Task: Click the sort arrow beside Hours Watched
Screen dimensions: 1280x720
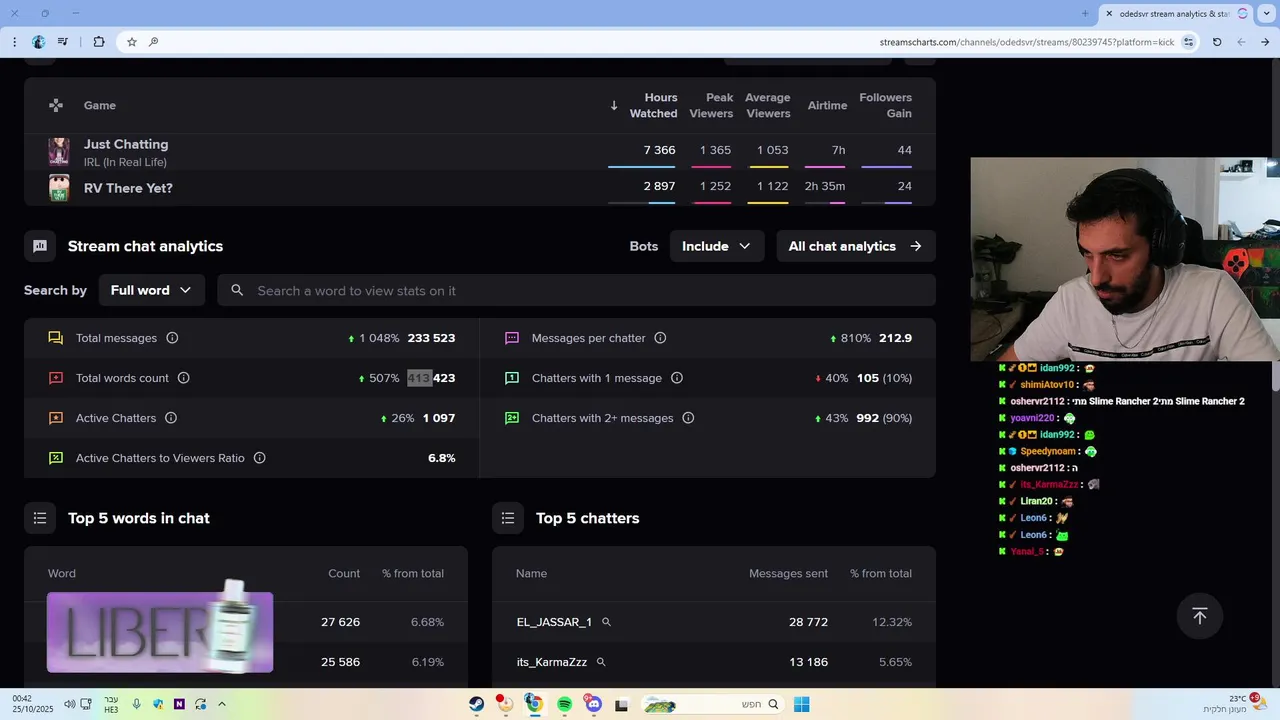Action: click(x=614, y=105)
